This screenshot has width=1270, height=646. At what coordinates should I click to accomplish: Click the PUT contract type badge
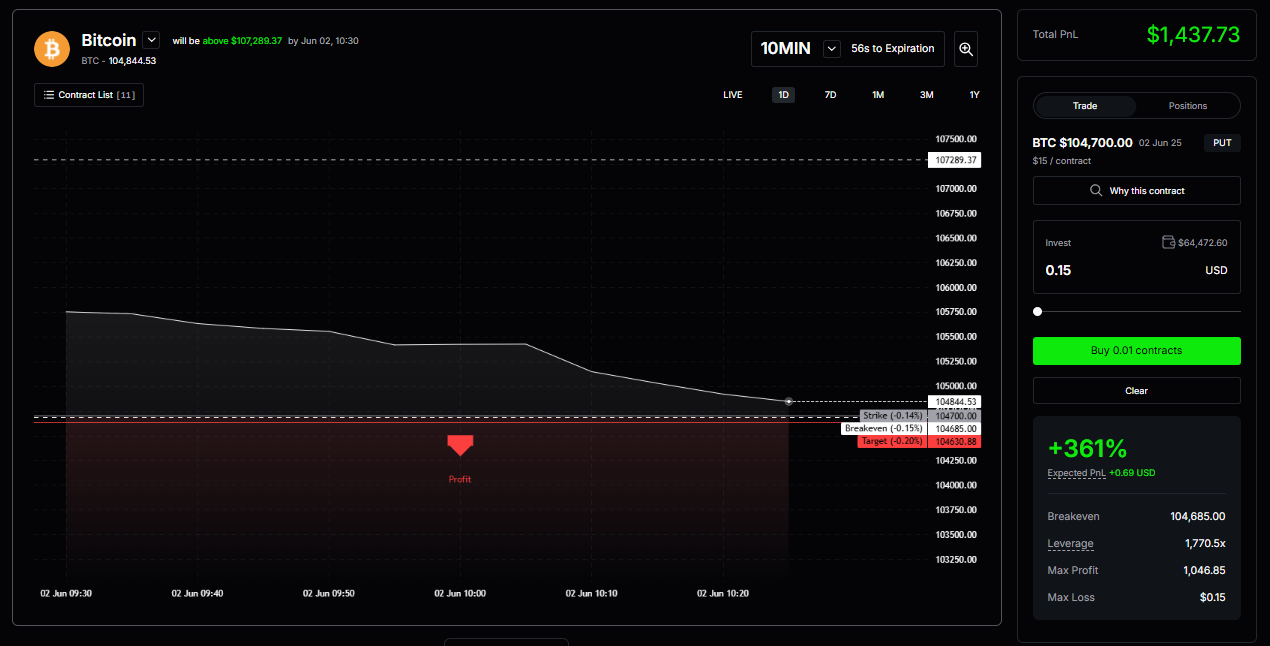pyautogui.click(x=1222, y=143)
